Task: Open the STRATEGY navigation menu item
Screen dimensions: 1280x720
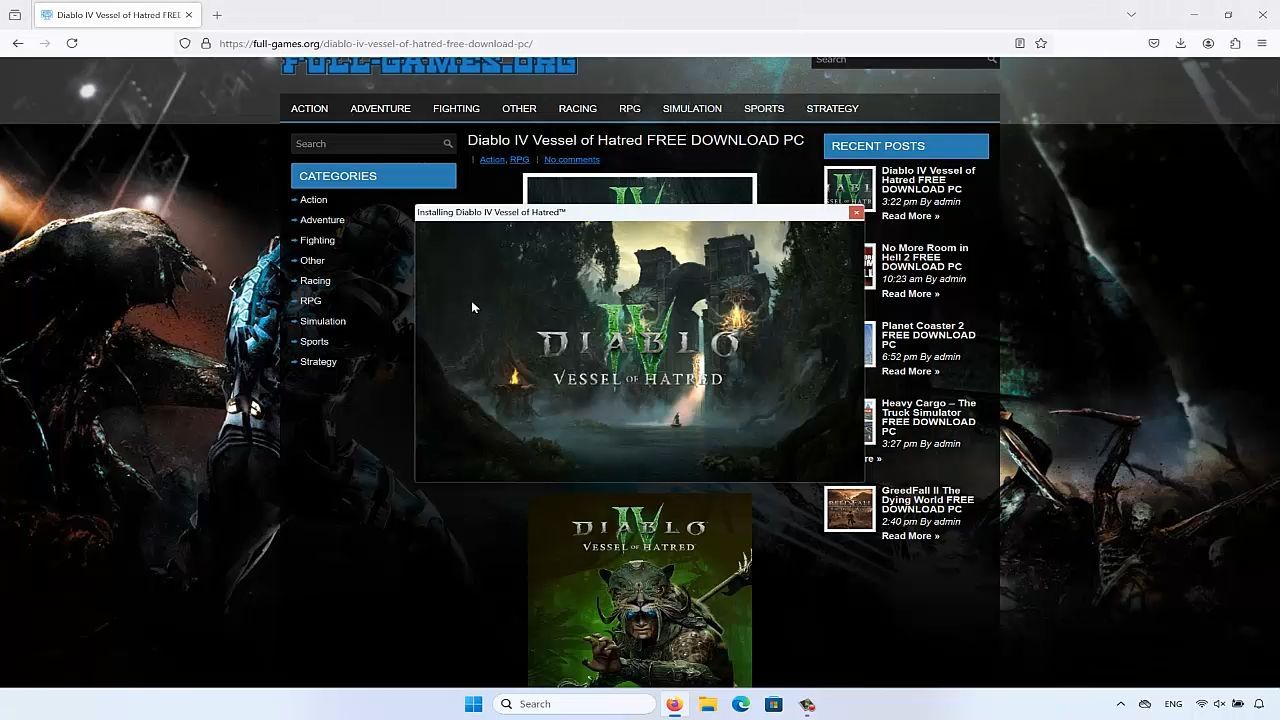Action: click(x=832, y=108)
